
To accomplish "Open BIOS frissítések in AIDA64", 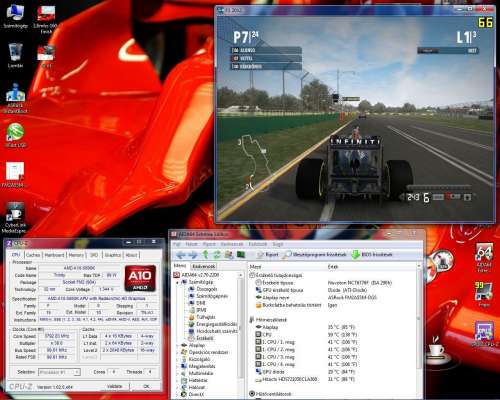I will point(372,255).
